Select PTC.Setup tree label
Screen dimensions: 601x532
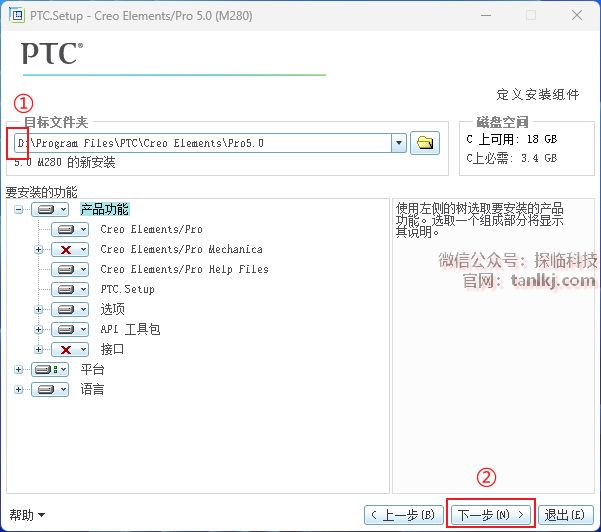[128, 289]
